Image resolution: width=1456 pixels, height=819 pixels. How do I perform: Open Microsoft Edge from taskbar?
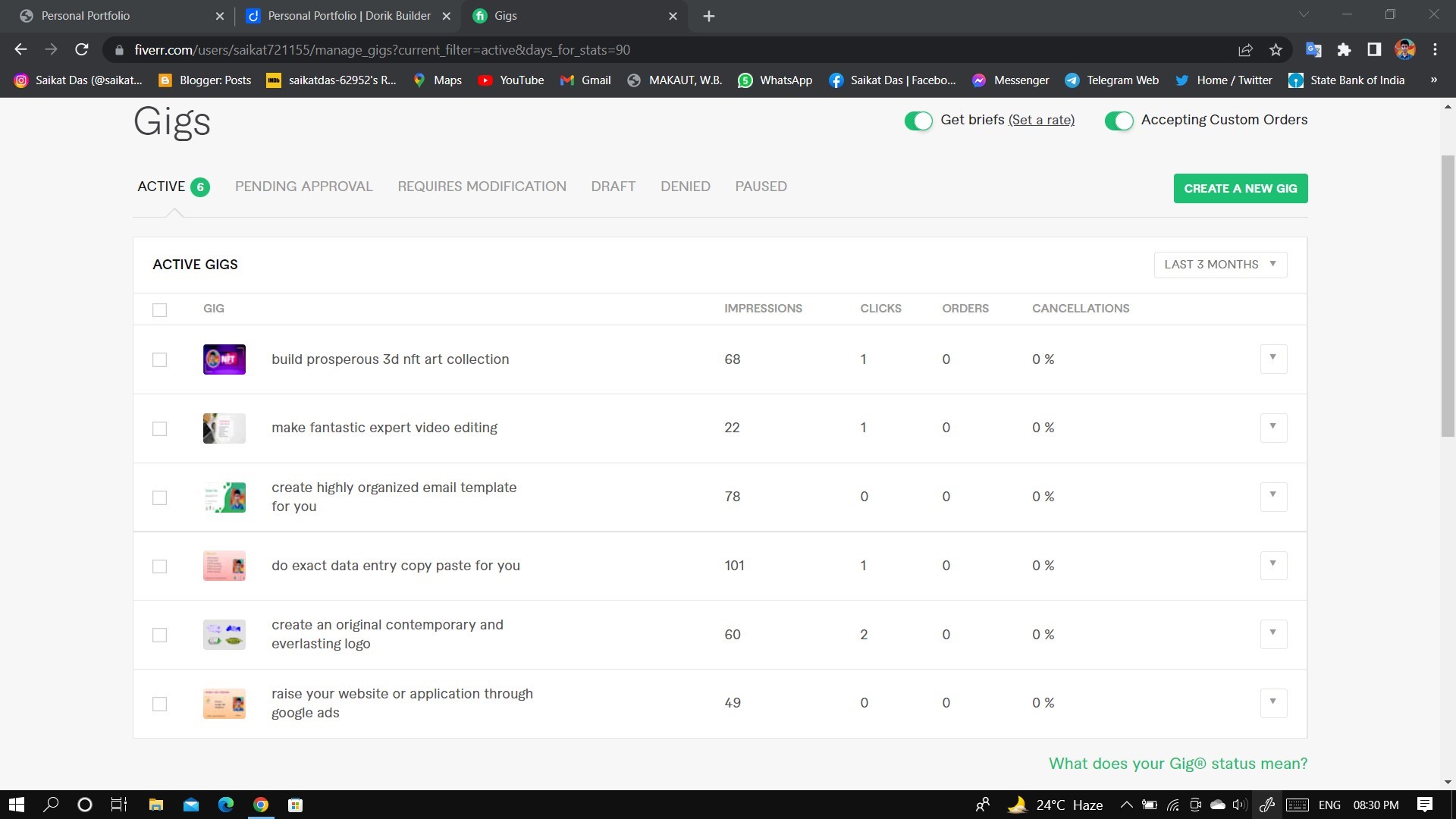[226, 805]
